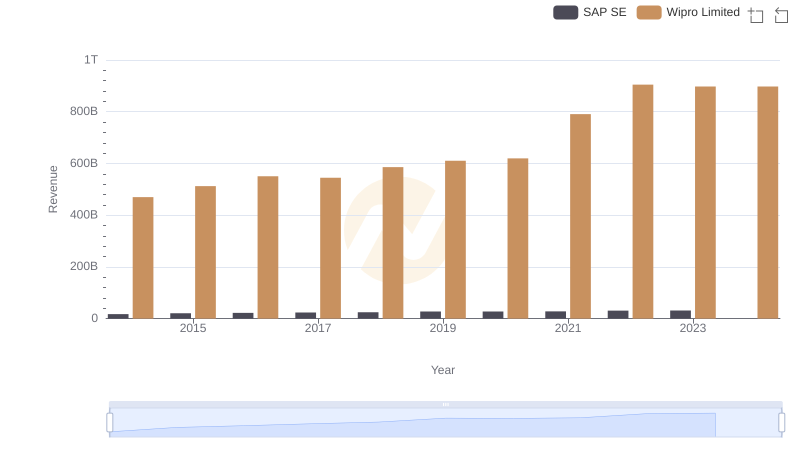
Task: Click the right handle of the zoom slider
Action: tap(782, 423)
